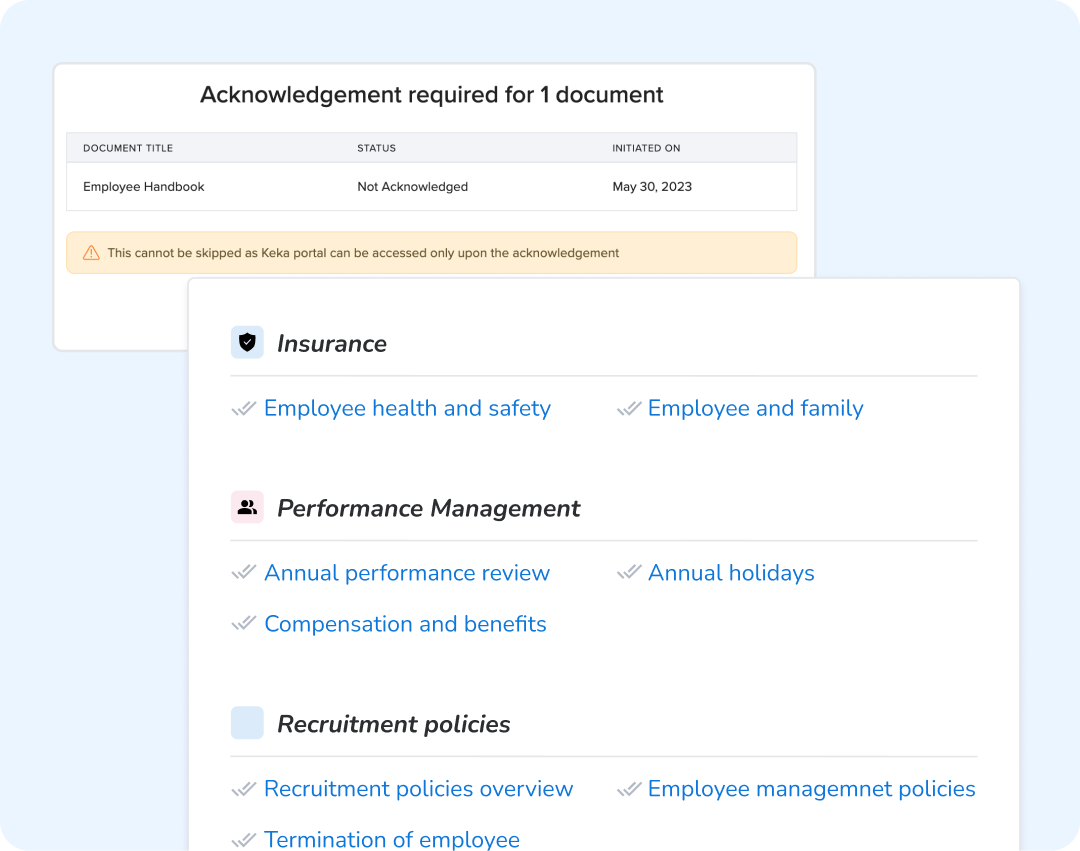Image resolution: width=1080 pixels, height=851 pixels.
Task: Click the Performance Management section heading
Action: [x=428, y=508]
